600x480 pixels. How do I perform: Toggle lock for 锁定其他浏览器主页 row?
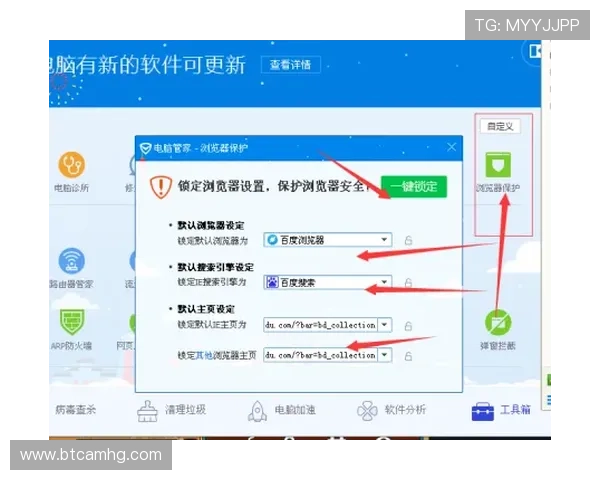(x=408, y=356)
